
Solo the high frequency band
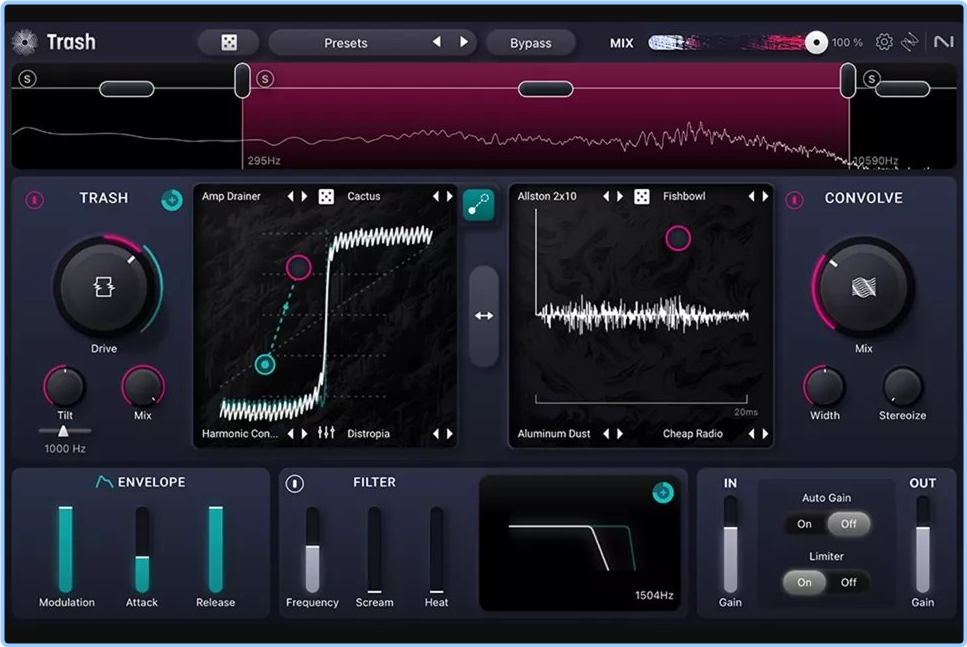(x=871, y=79)
